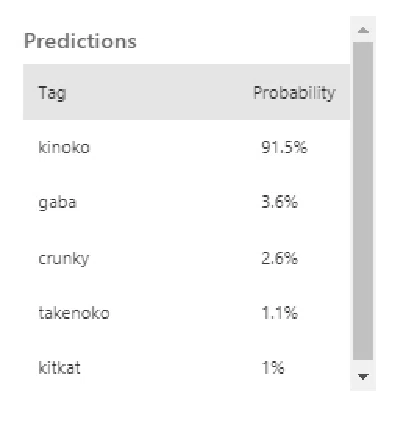Click the kitkat tag entry

[x=59, y=368]
